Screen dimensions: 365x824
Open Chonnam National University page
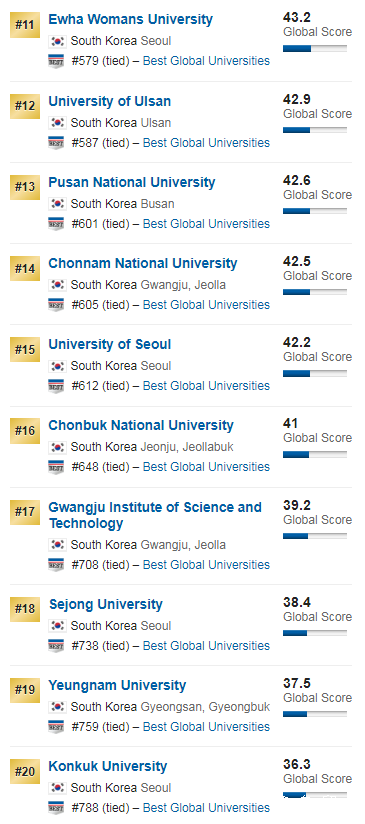[x=143, y=263]
